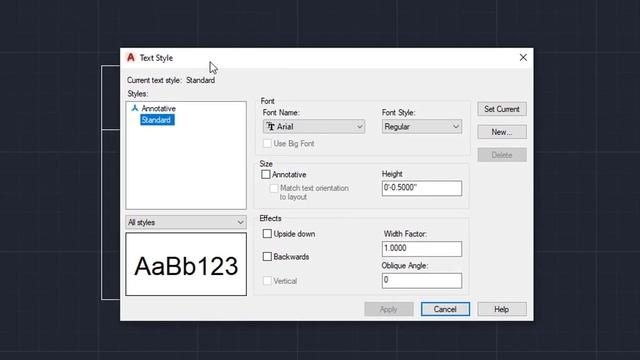Enable the Upside down effect
Viewport: 640px width, 360px height.
point(267,234)
